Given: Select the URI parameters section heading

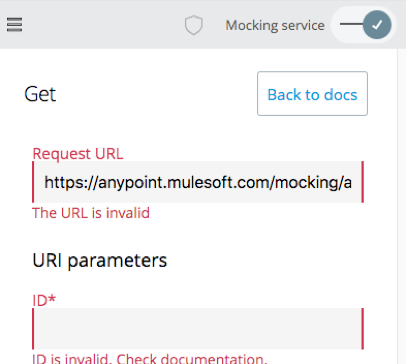Looking at the screenshot, I should click(x=100, y=260).
